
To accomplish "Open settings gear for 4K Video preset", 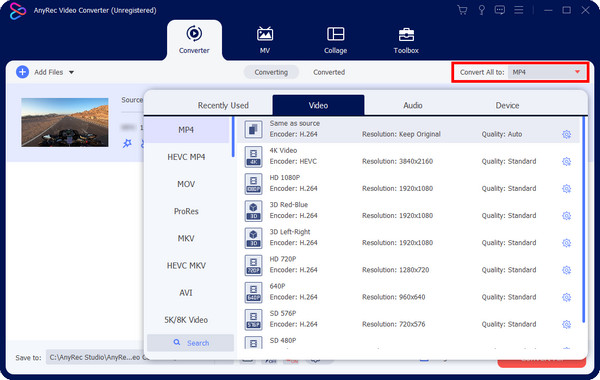I will pyautogui.click(x=566, y=161).
